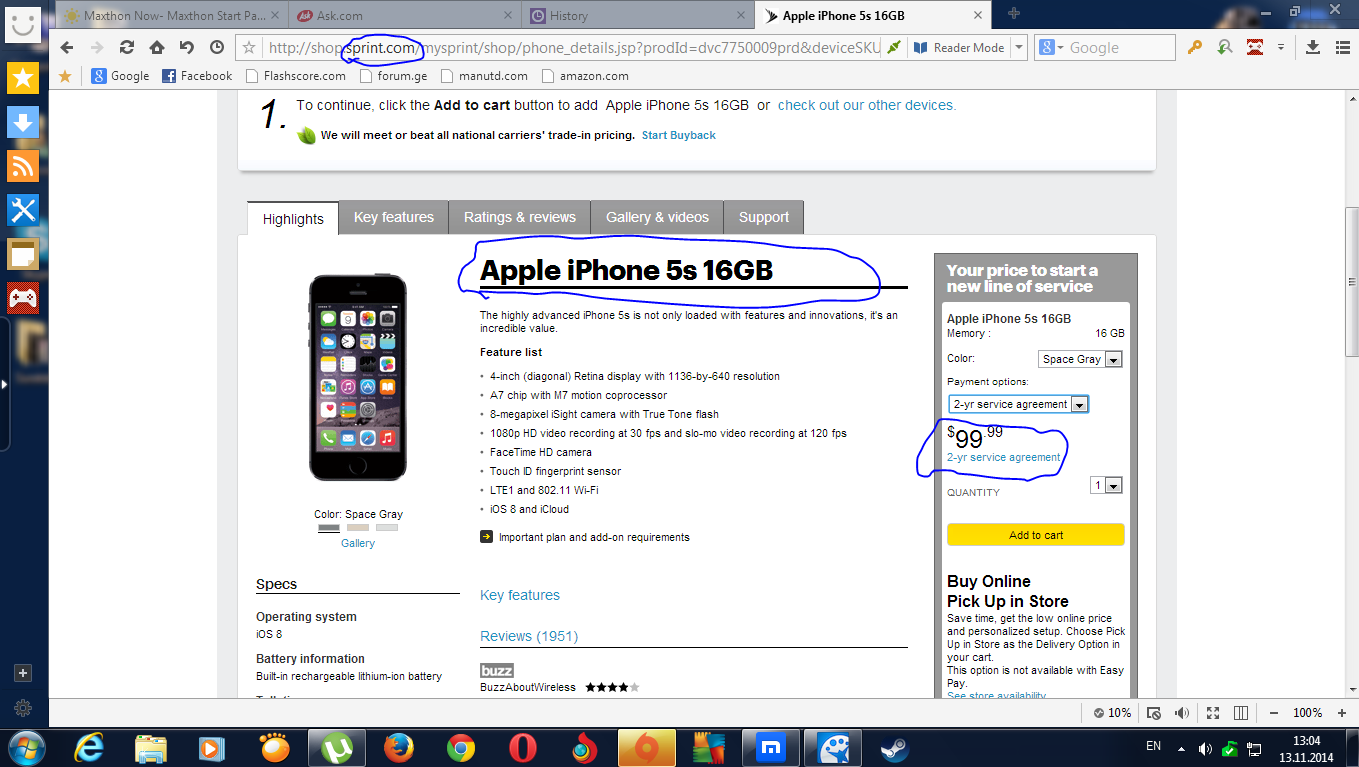The width and height of the screenshot is (1359, 767).
Task: Launch Opera from the taskbar
Action: click(x=523, y=747)
